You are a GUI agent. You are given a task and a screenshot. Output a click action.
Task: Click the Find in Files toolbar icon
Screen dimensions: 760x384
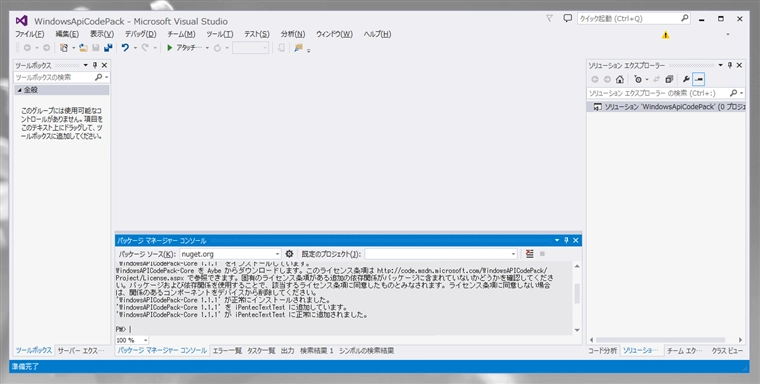299,48
